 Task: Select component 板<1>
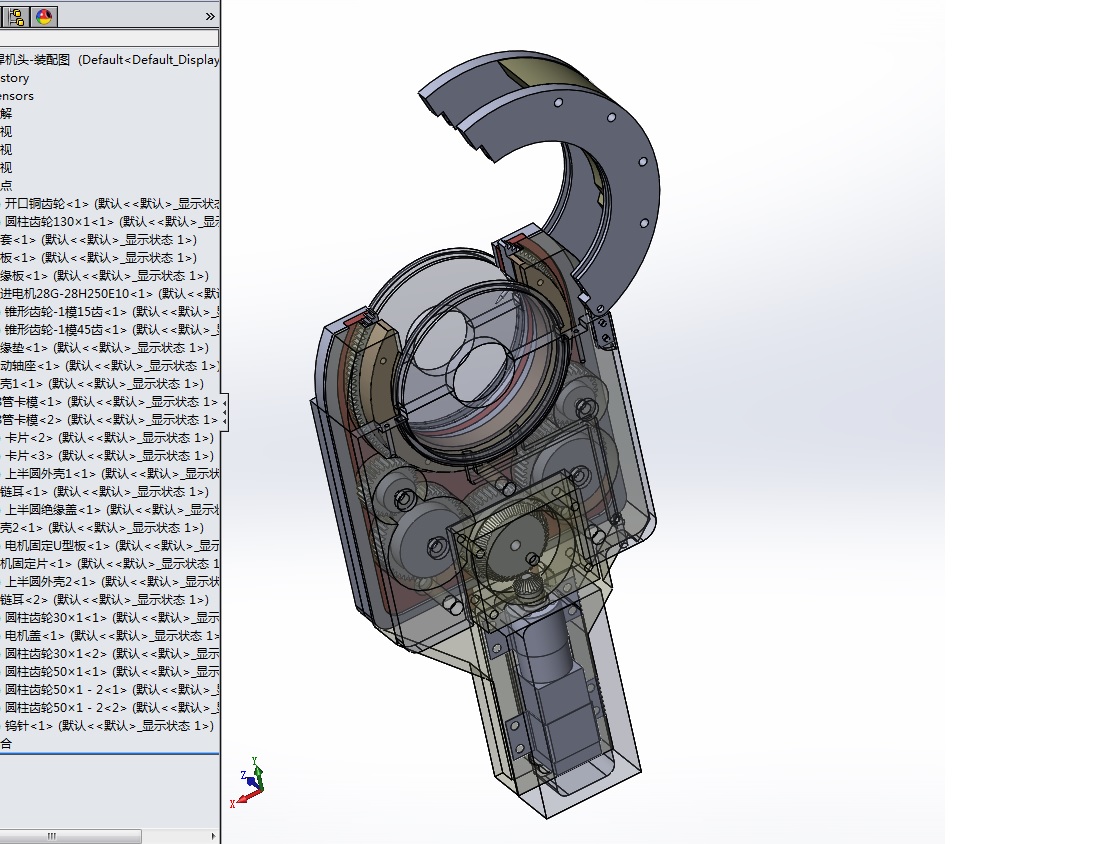point(99,258)
